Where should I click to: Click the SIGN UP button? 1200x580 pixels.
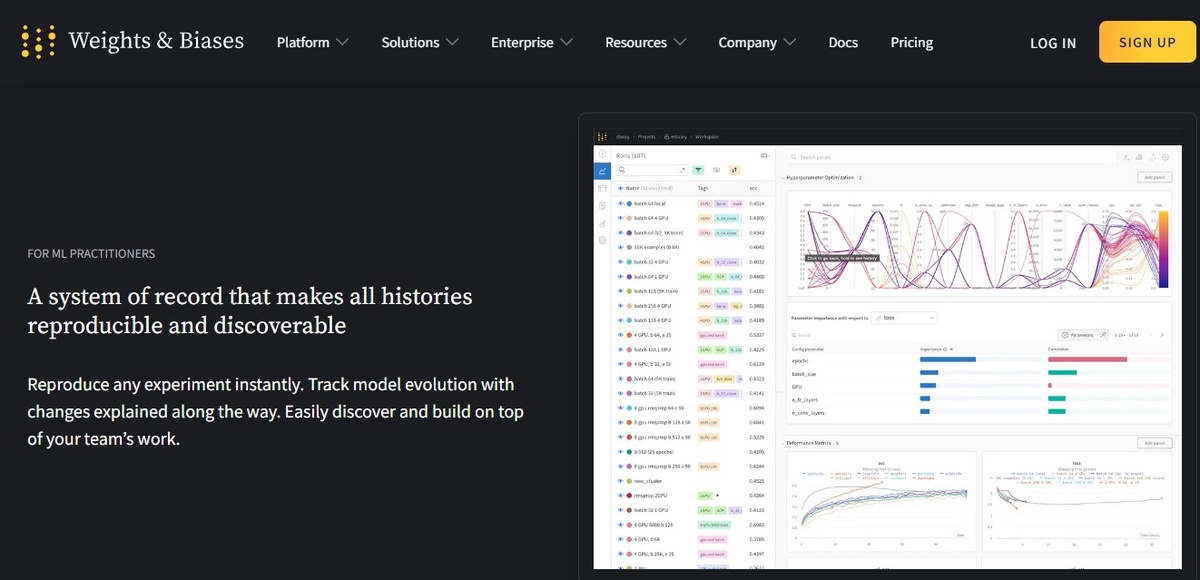(x=1147, y=42)
